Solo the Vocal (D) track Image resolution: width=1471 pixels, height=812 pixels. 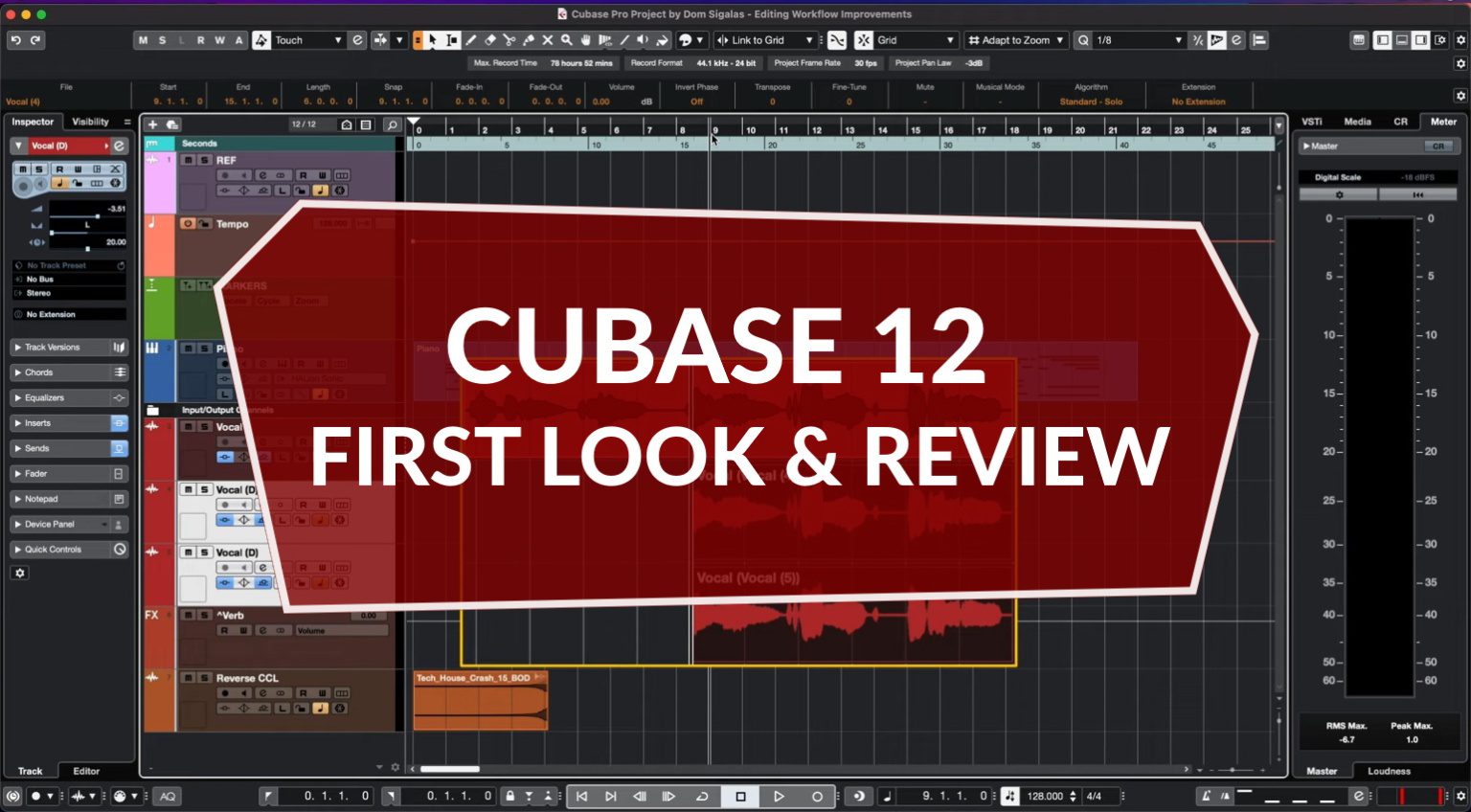coord(38,169)
